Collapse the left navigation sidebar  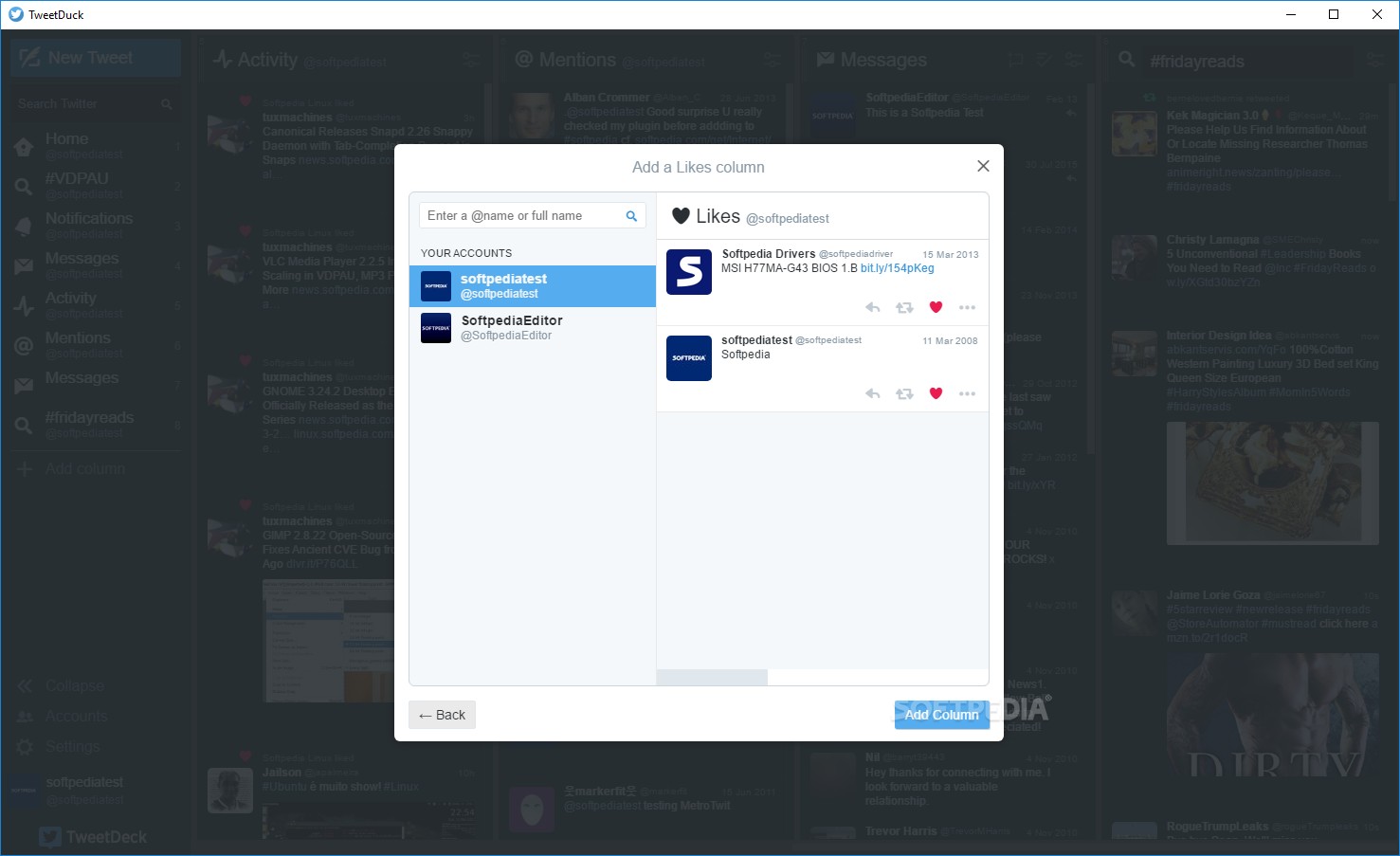61,685
